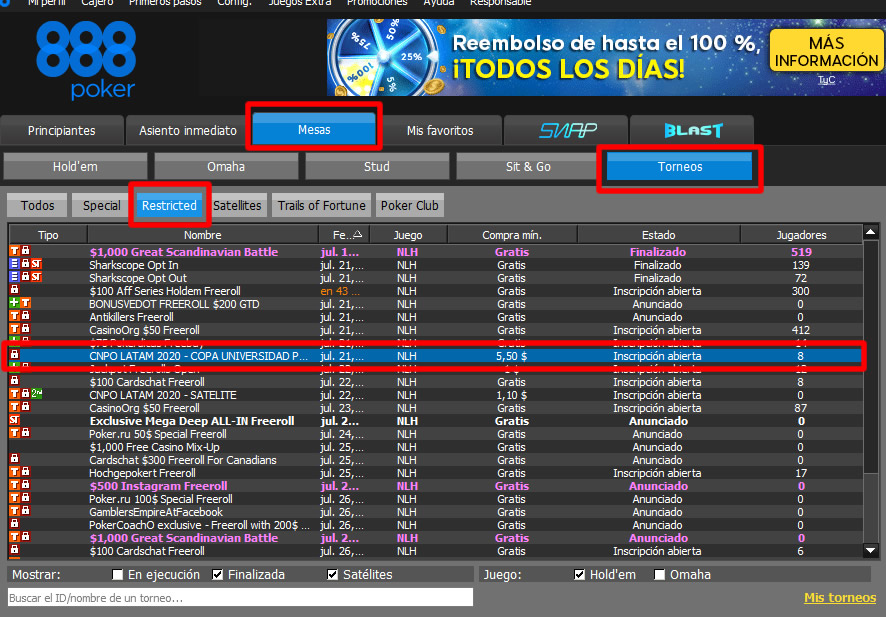Toggle Finalizada checkbox
886x617 pixels.
[x=218, y=575]
